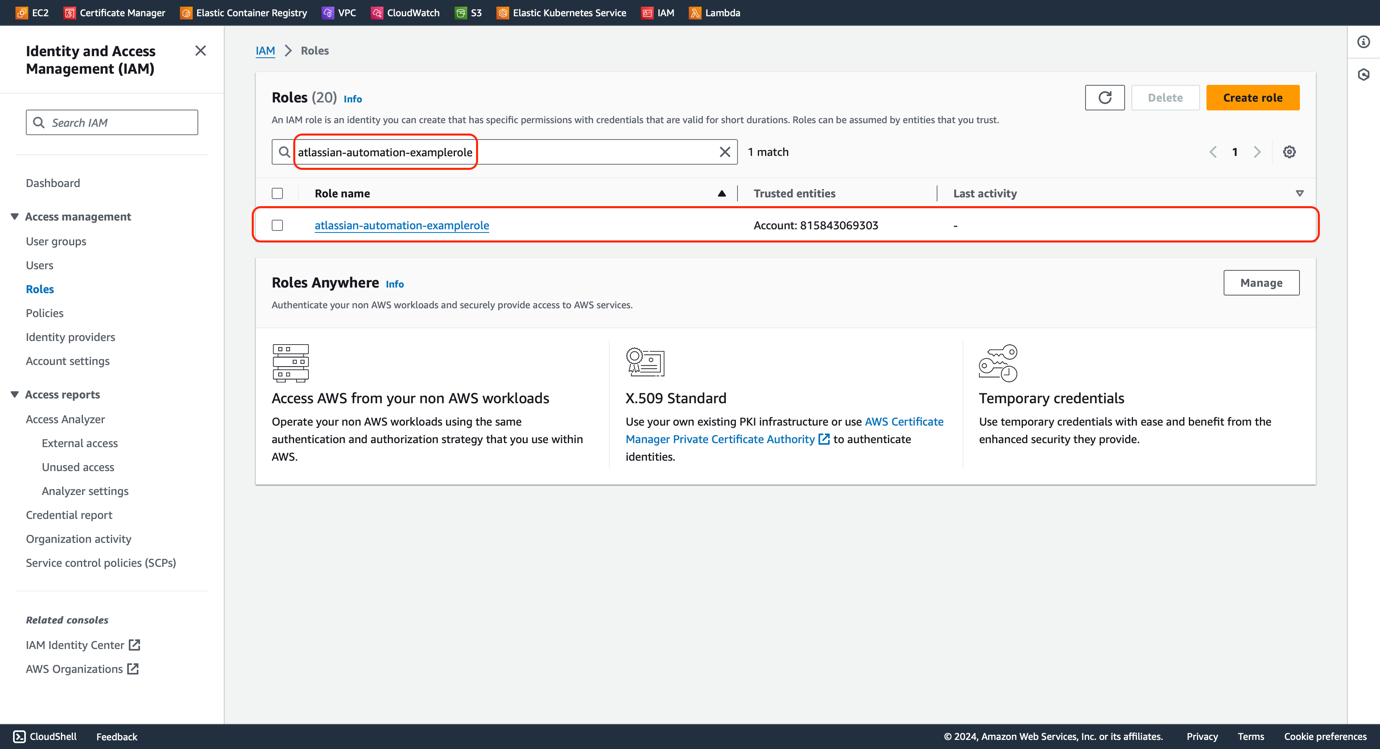Open External access under Access Analyzer
The width and height of the screenshot is (1380, 749).
tap(80, 443)
